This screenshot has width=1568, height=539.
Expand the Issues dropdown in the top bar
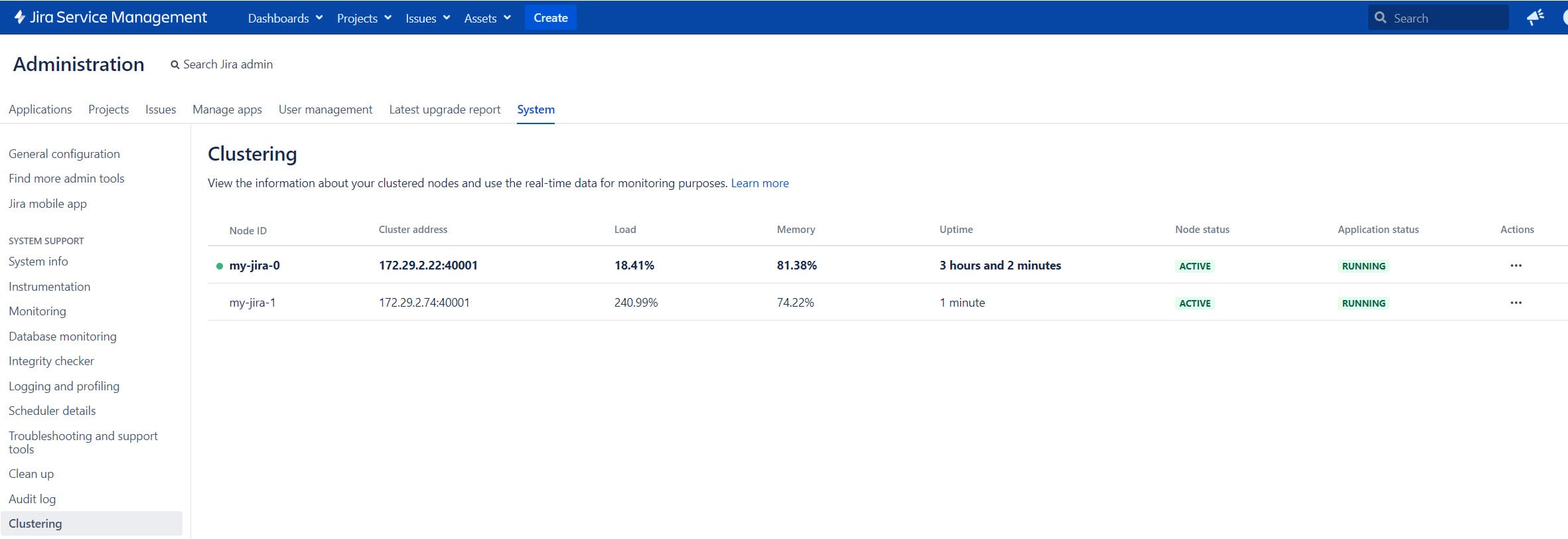point(428,18)
